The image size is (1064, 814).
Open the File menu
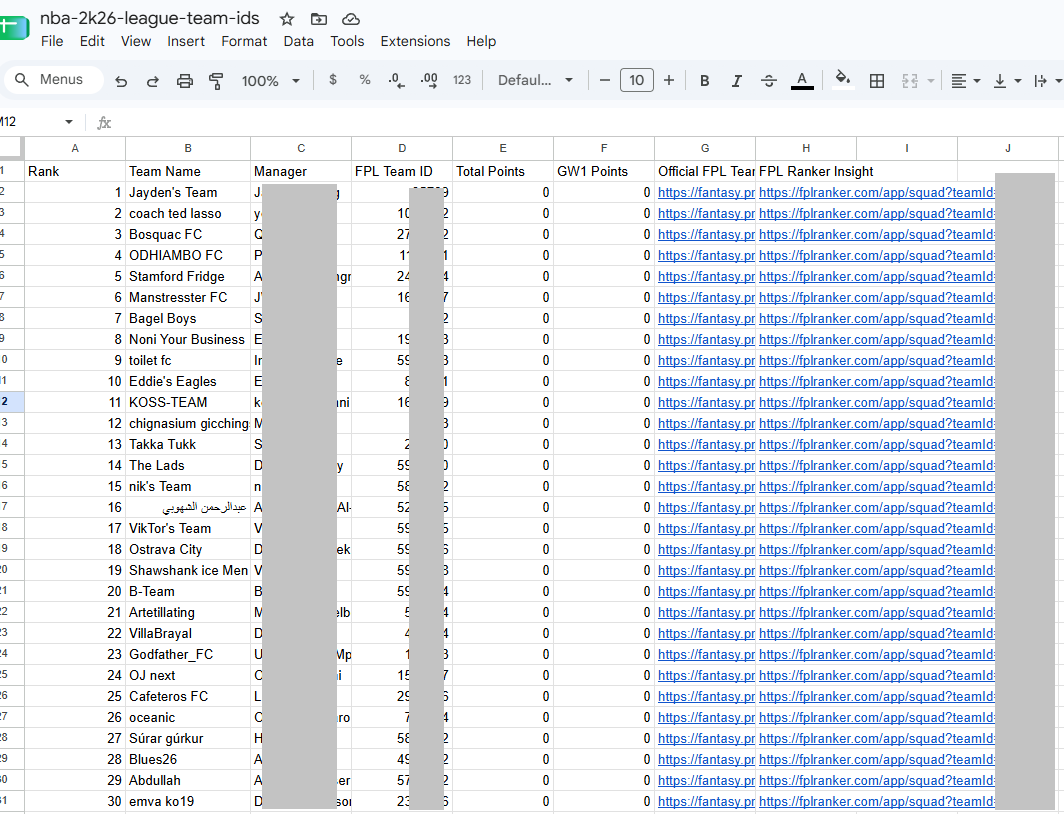click(x=52, y=41)
